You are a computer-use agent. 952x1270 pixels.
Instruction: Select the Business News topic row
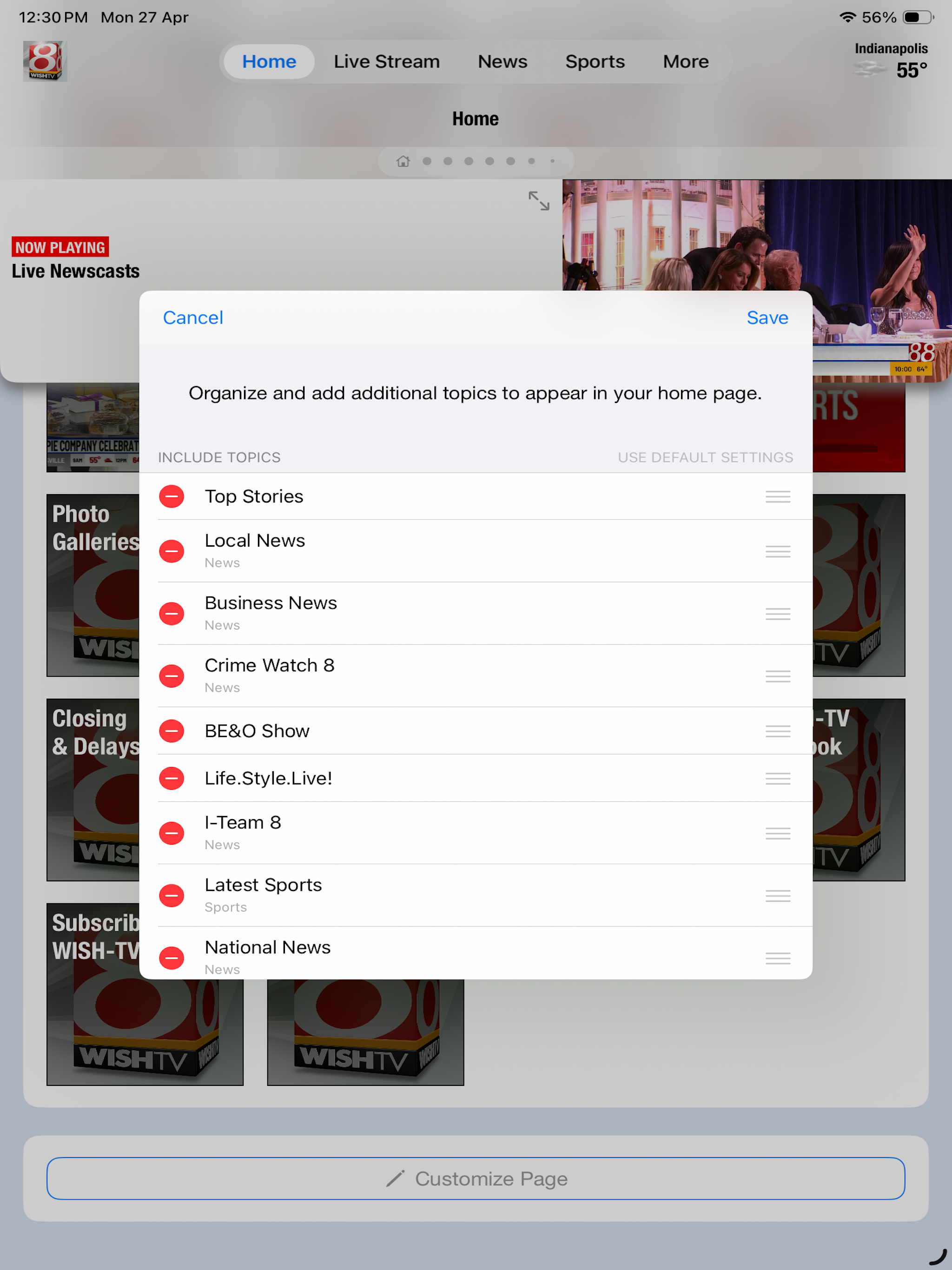coord(476,614)
